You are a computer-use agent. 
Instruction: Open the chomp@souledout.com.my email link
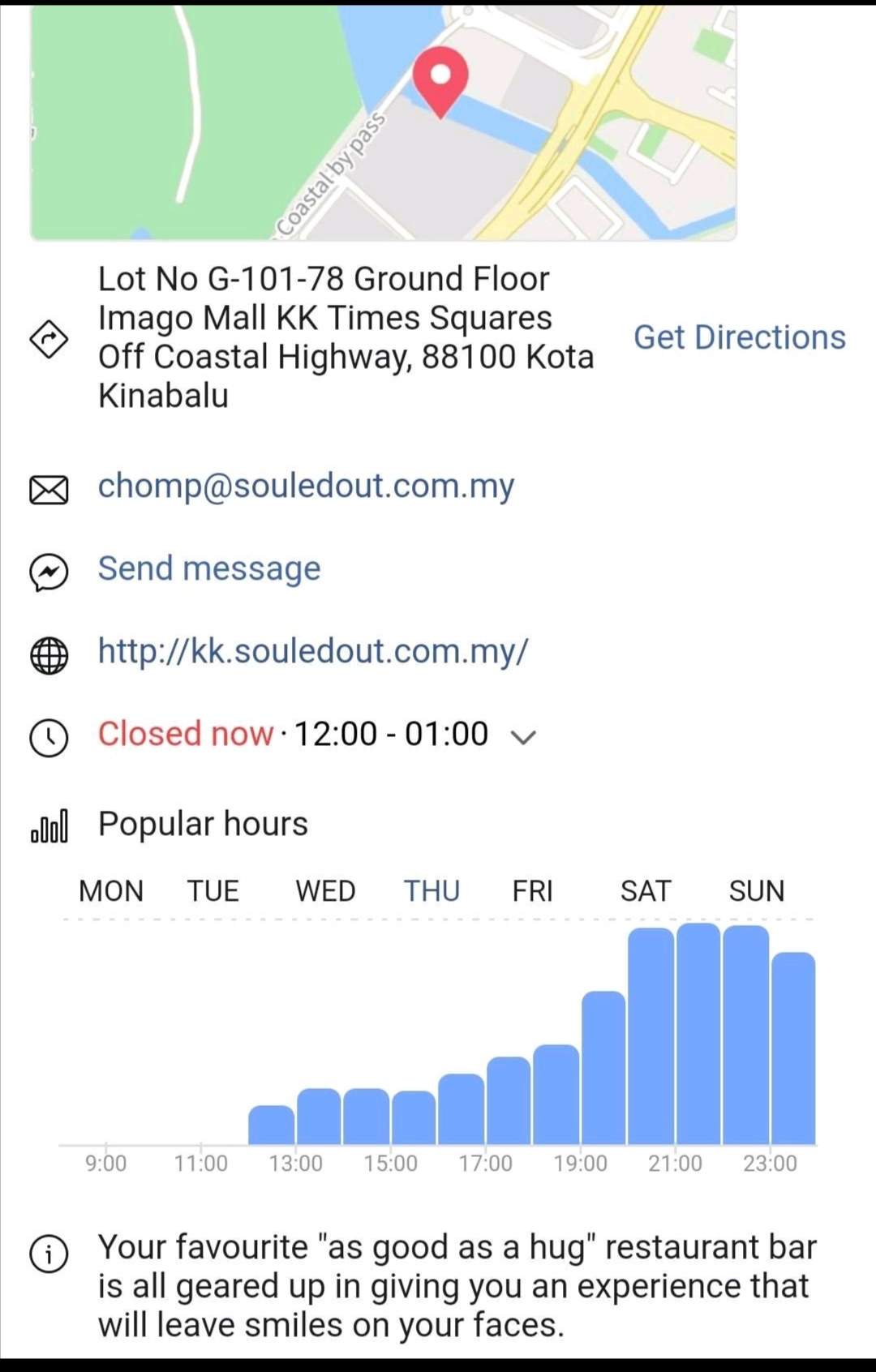pos(306,487)
